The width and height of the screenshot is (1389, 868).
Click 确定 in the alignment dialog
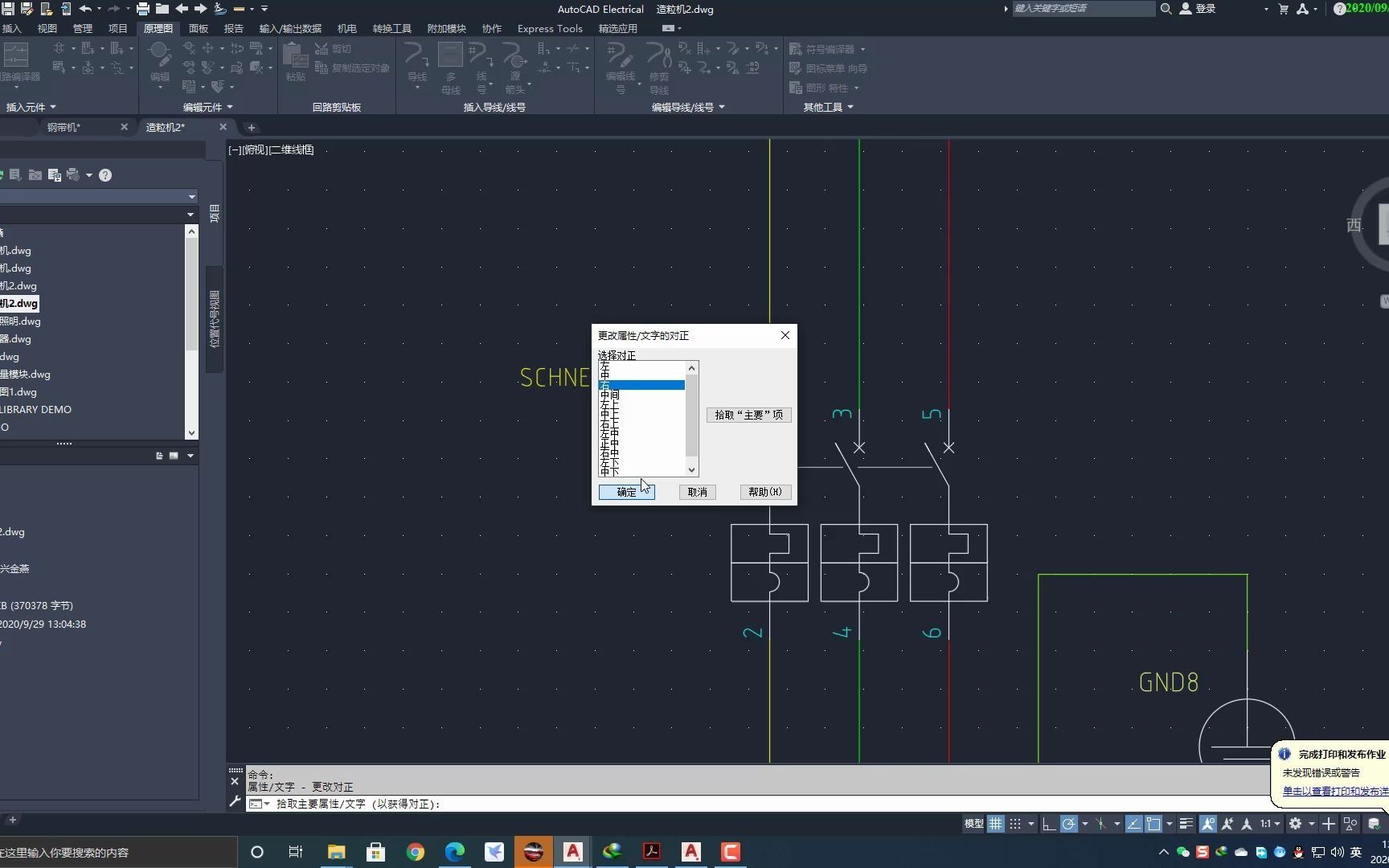(x=626, y=491)
